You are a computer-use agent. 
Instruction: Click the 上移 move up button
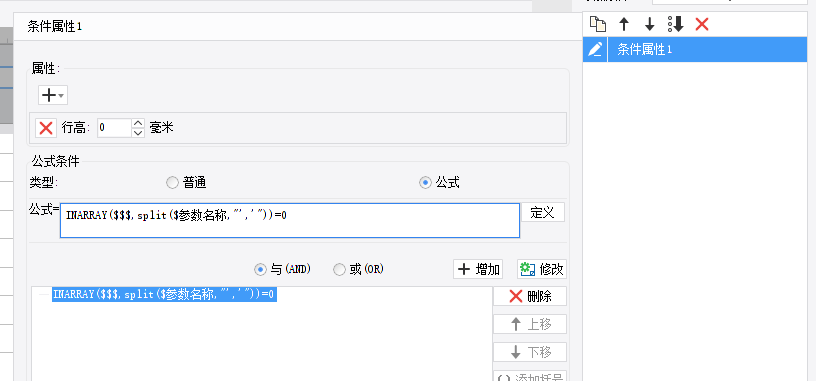530,324
